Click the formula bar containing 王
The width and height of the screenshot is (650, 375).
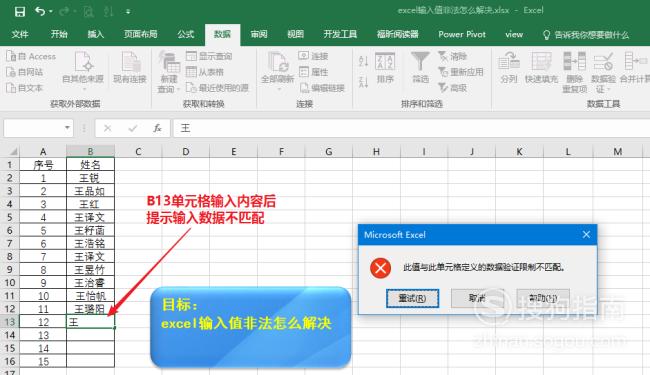(411, 128)
